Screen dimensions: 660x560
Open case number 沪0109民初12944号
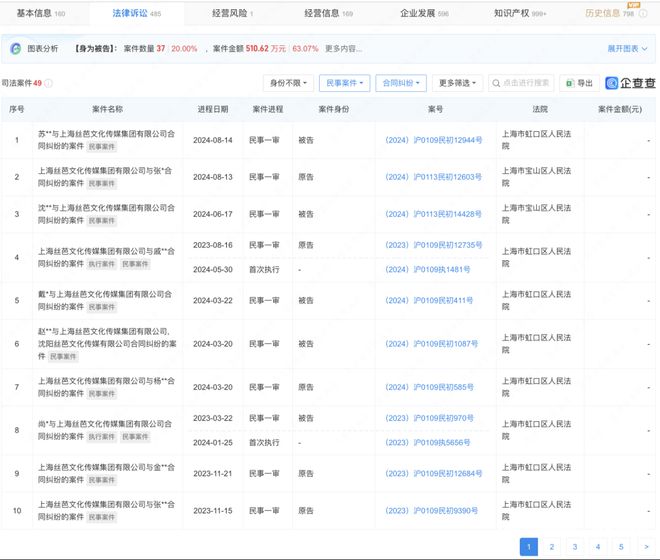(x=434, y=140)
